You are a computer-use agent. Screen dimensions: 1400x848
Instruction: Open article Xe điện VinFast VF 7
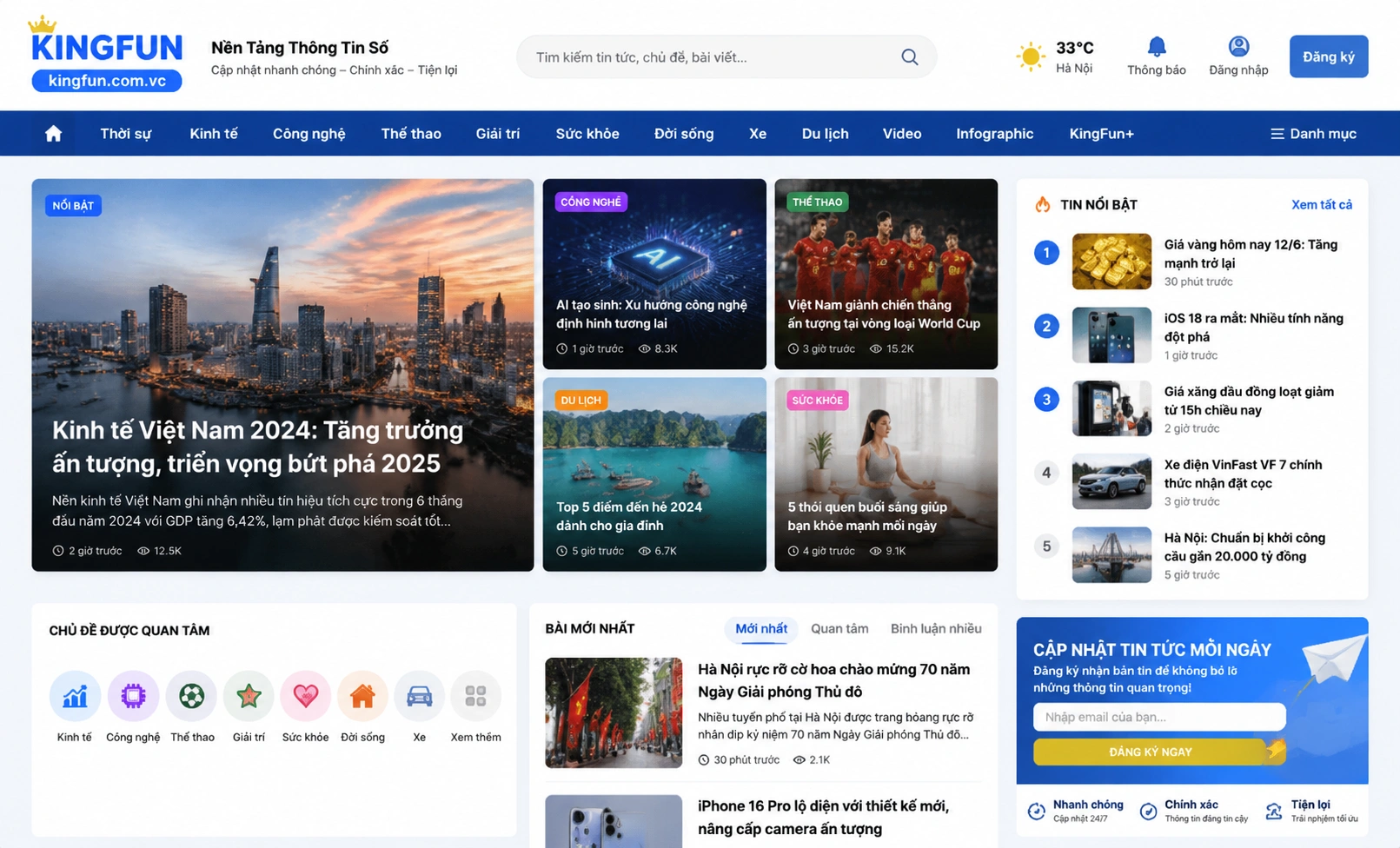[x=1244, y=474]
